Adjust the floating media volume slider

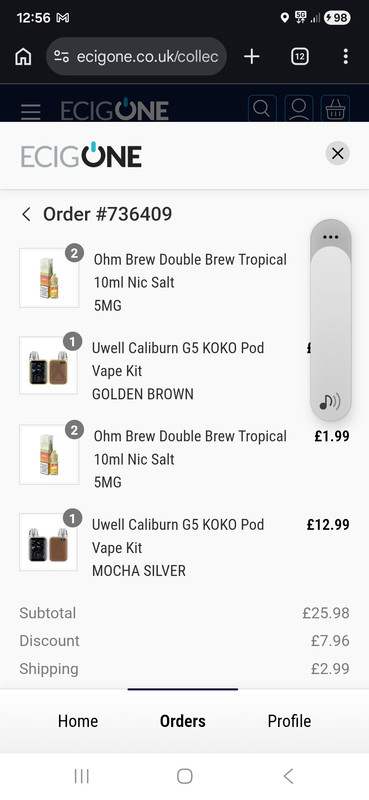[331, 319]
